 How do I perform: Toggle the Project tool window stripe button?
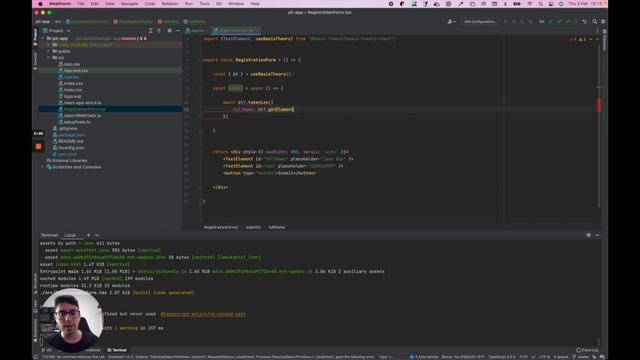tap(36, 37)
